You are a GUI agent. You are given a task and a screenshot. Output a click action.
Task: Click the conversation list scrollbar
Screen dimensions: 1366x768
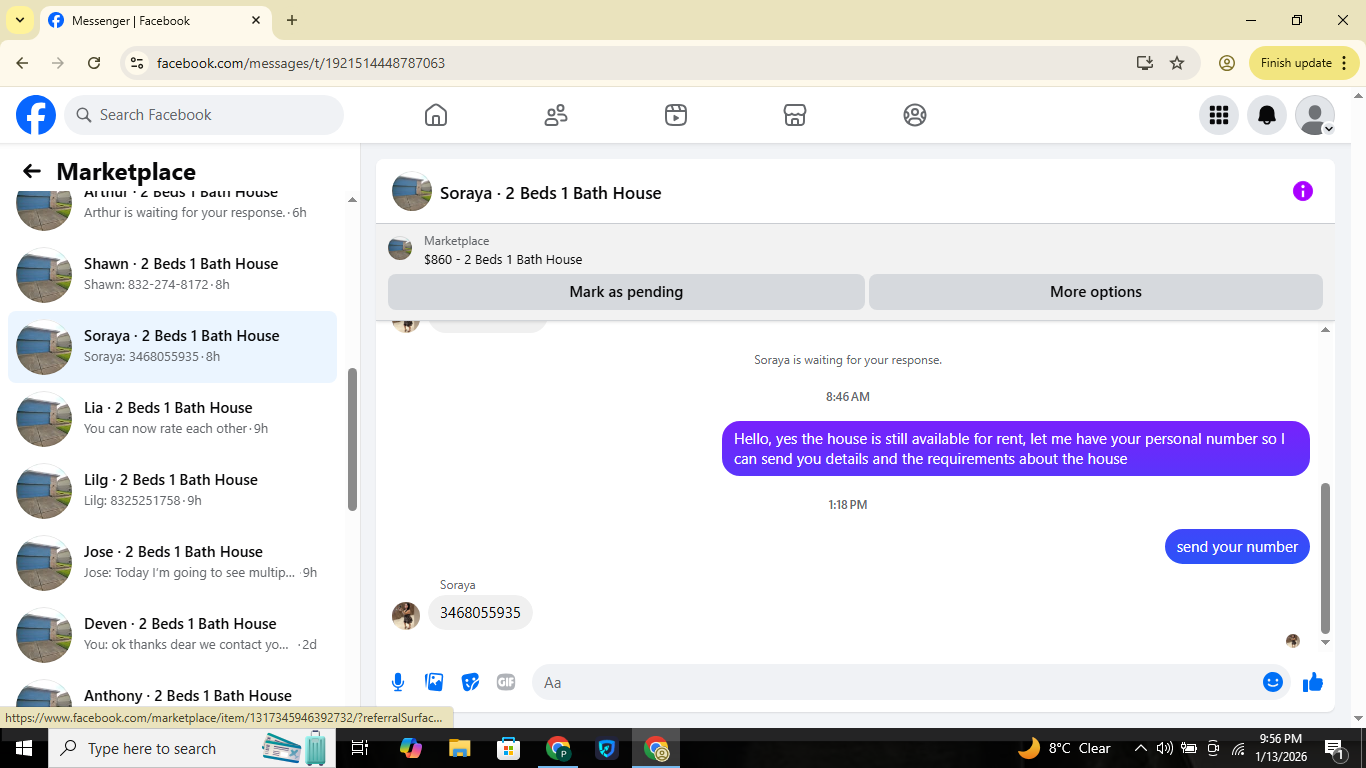click(x=352, y=440)
